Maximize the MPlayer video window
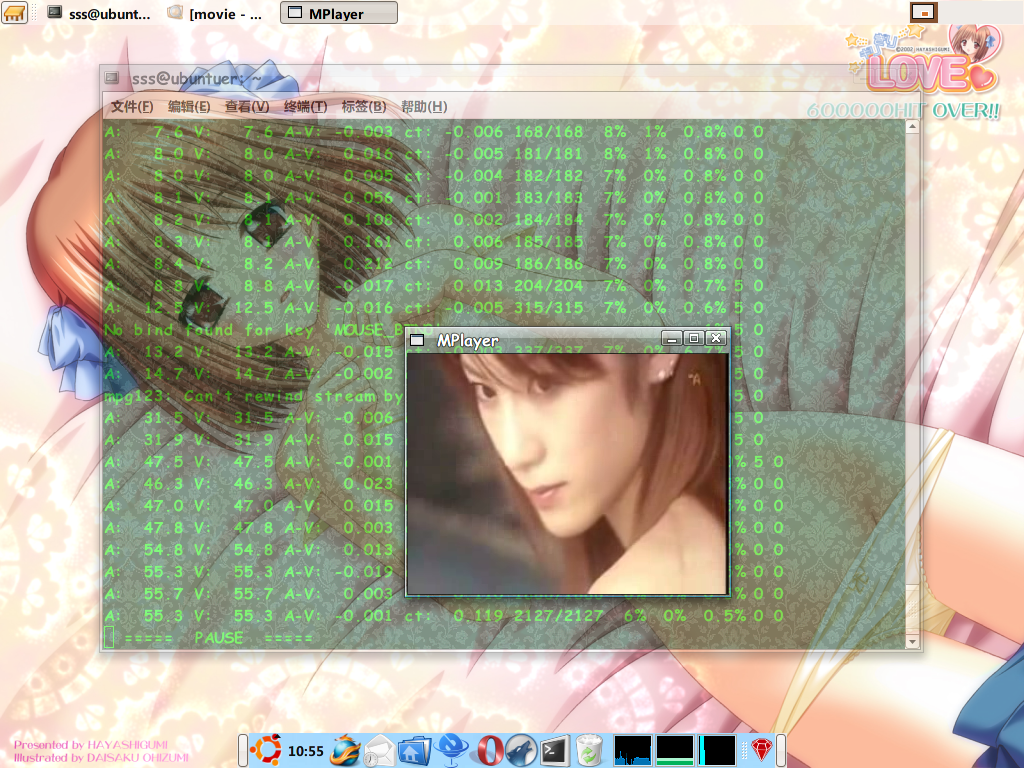Image resolution: width=1024 pixels, height=768 pixels. click(x=694, y=338)
